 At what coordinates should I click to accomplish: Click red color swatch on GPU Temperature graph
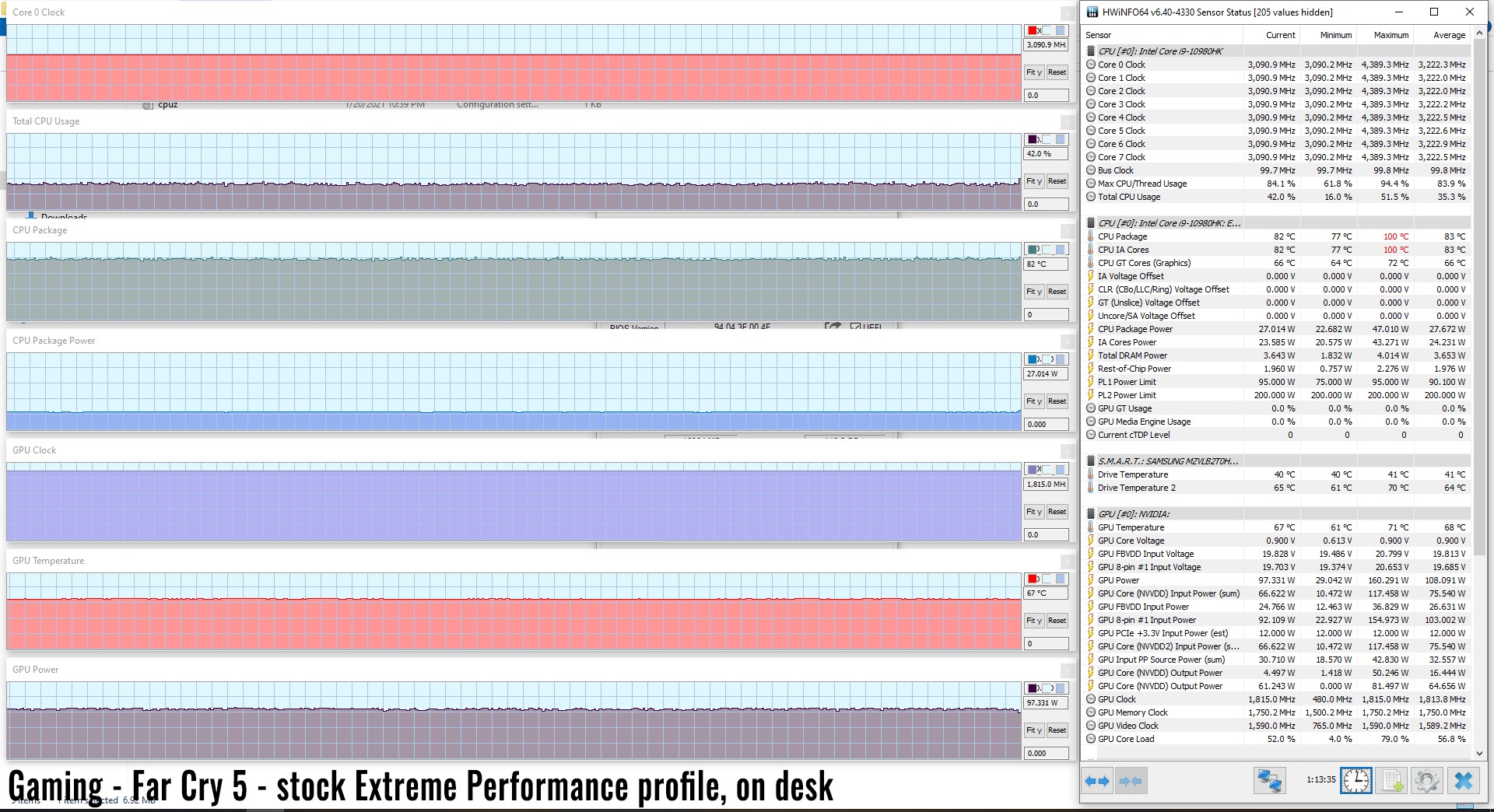click(x=1033, y=579)
